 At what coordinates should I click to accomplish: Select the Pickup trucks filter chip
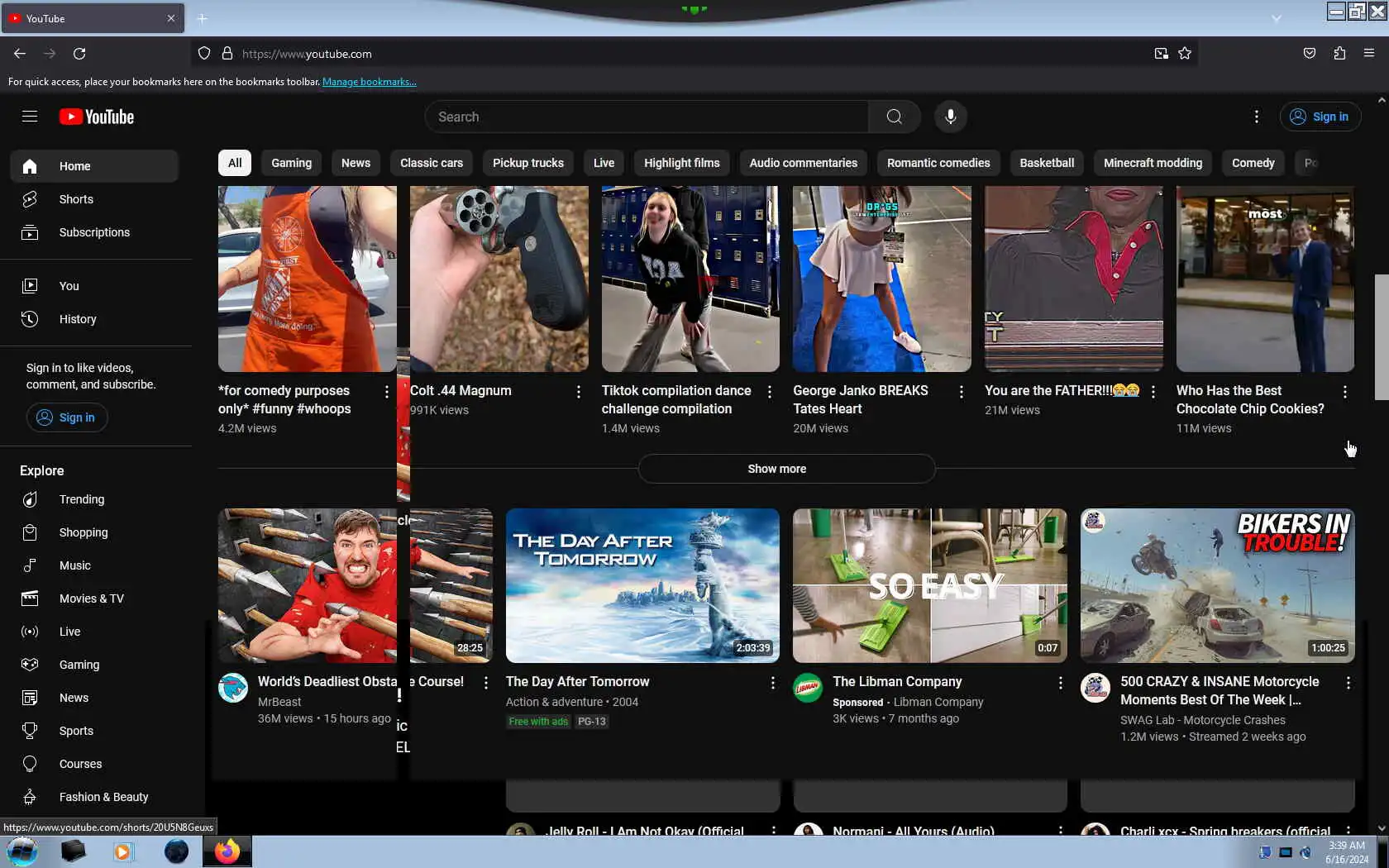pos(528,163)
